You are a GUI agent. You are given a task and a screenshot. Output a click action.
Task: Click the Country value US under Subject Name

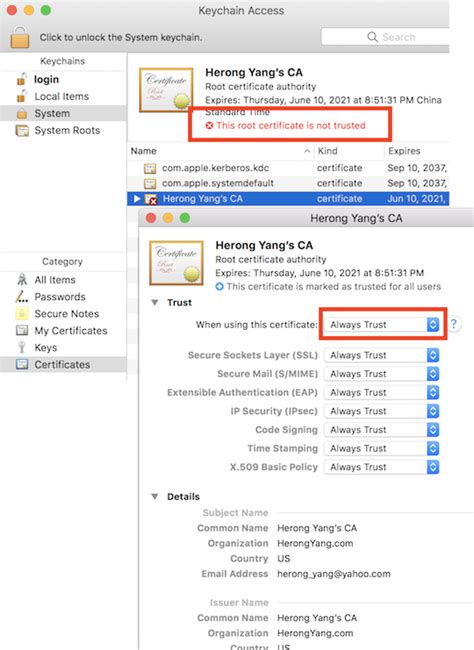point(284,558)
